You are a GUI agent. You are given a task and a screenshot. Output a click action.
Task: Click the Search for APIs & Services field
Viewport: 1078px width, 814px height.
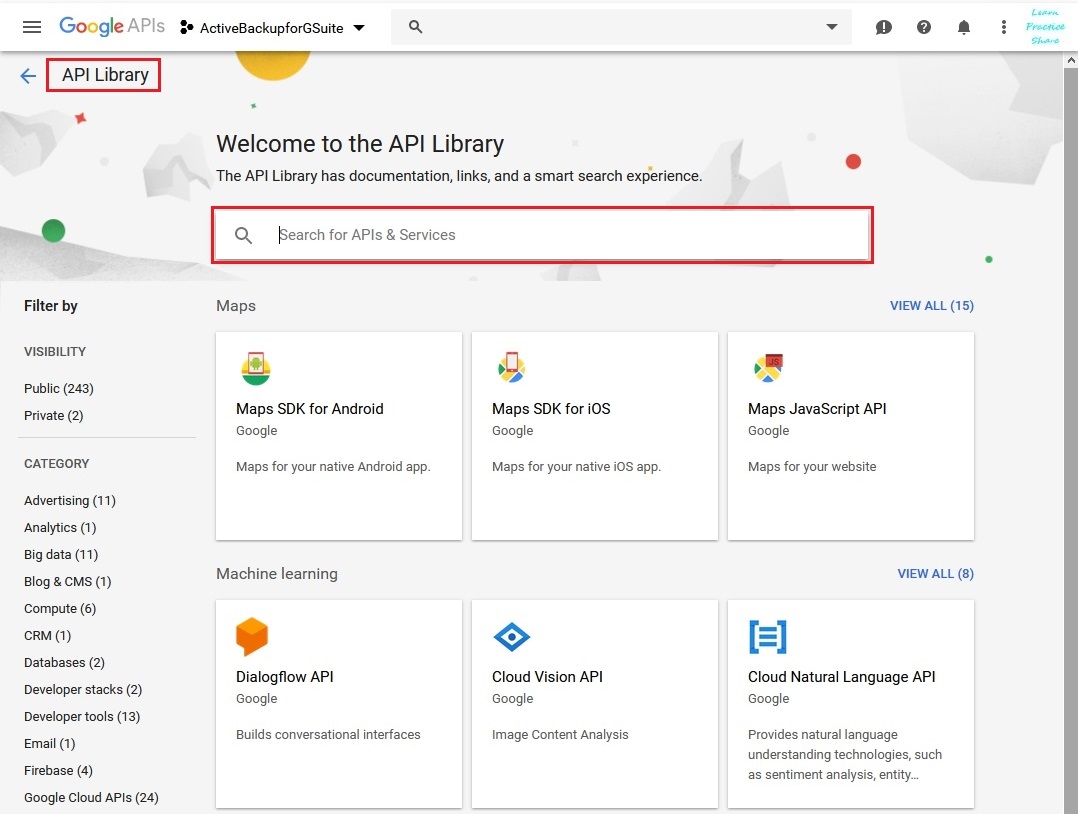click(x=542, y=235)
